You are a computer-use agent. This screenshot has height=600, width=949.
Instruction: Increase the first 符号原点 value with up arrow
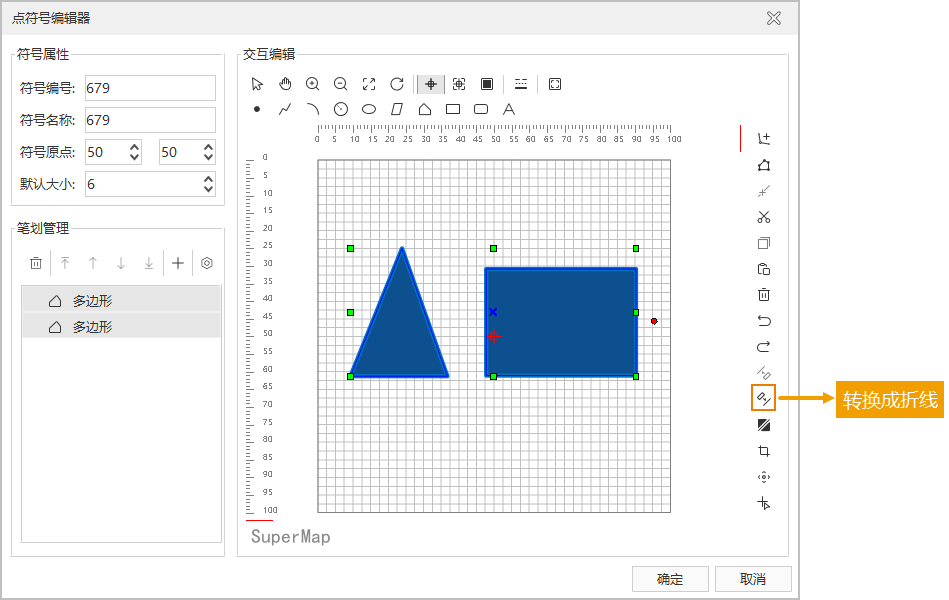(x=135, y=146)
